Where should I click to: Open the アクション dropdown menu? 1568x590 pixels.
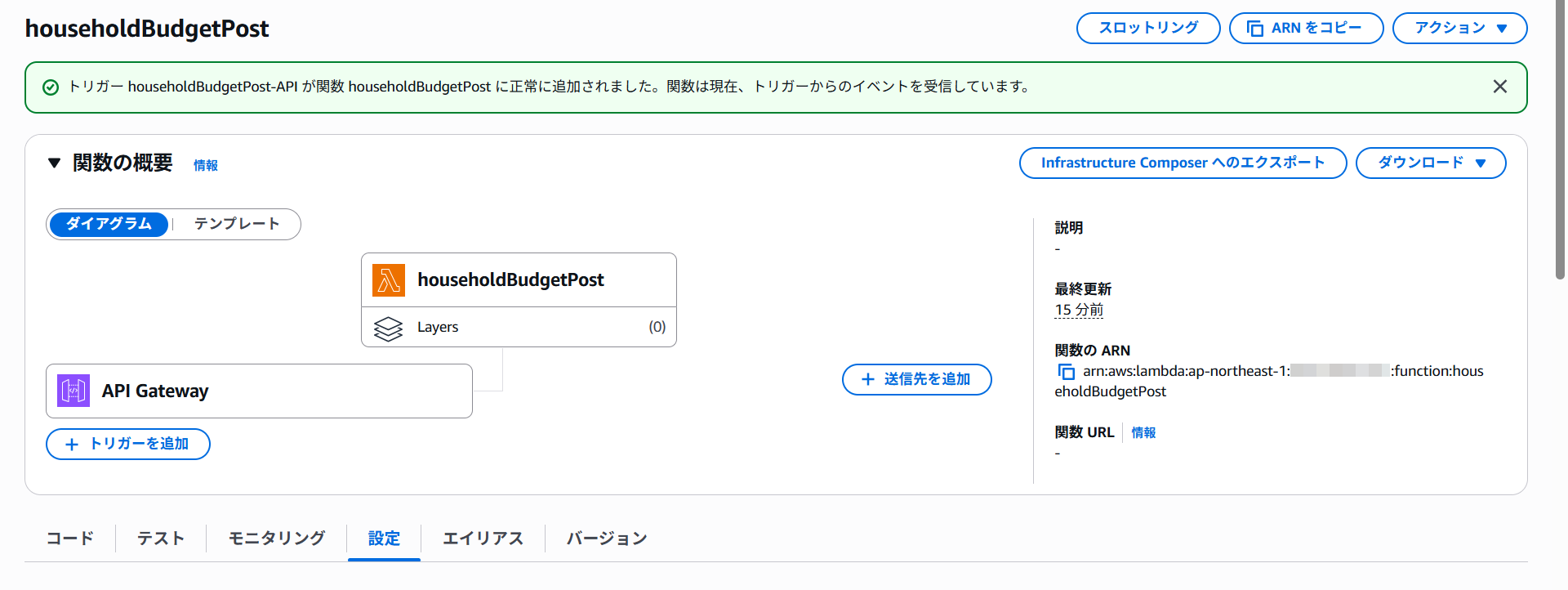tap(1459, 28)
